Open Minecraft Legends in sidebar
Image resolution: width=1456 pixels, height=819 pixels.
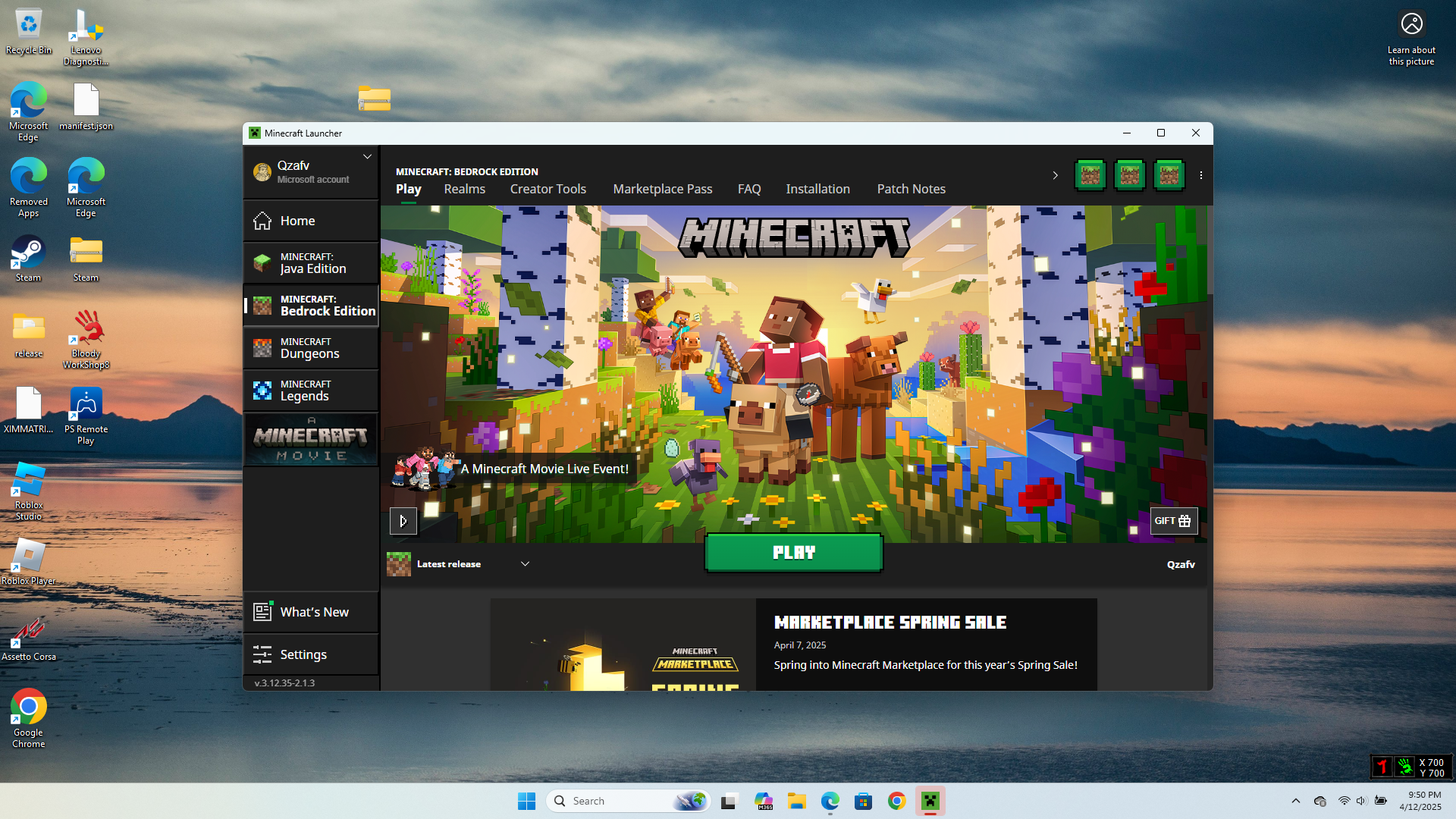[311, 391]
